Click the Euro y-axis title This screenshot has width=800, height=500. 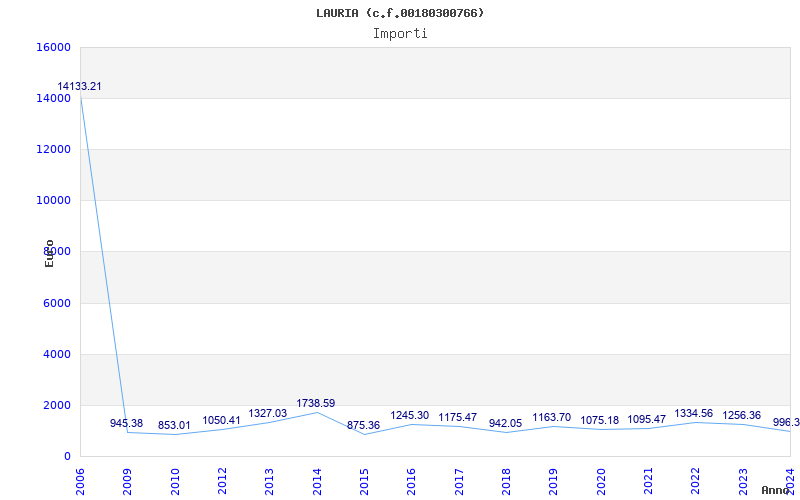tap(49, 254)
